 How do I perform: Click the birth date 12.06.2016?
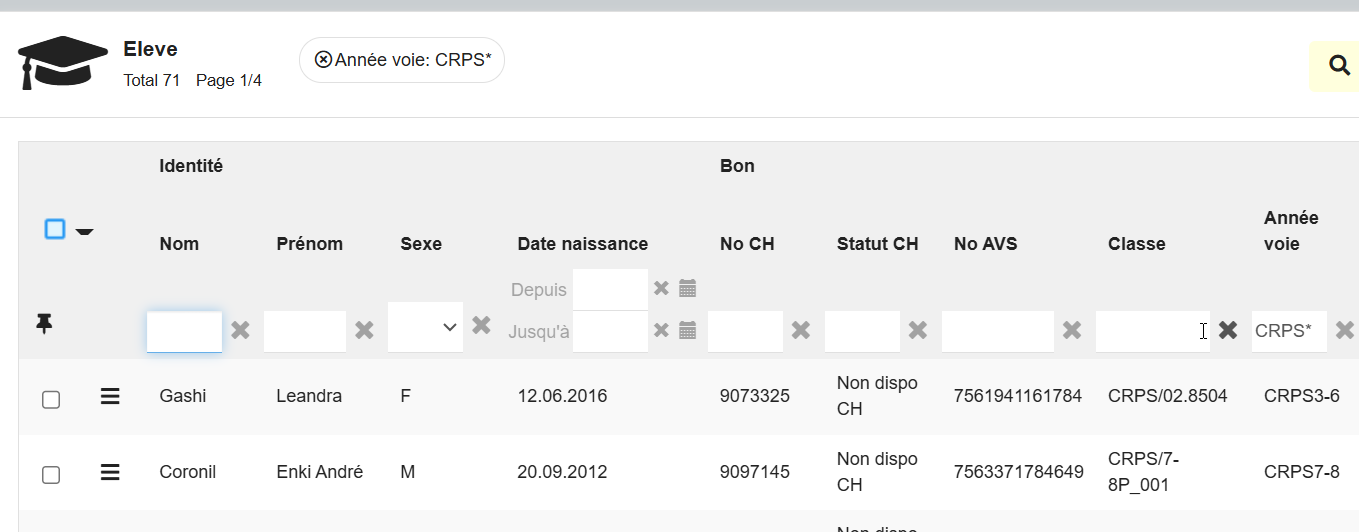point(562,396)
